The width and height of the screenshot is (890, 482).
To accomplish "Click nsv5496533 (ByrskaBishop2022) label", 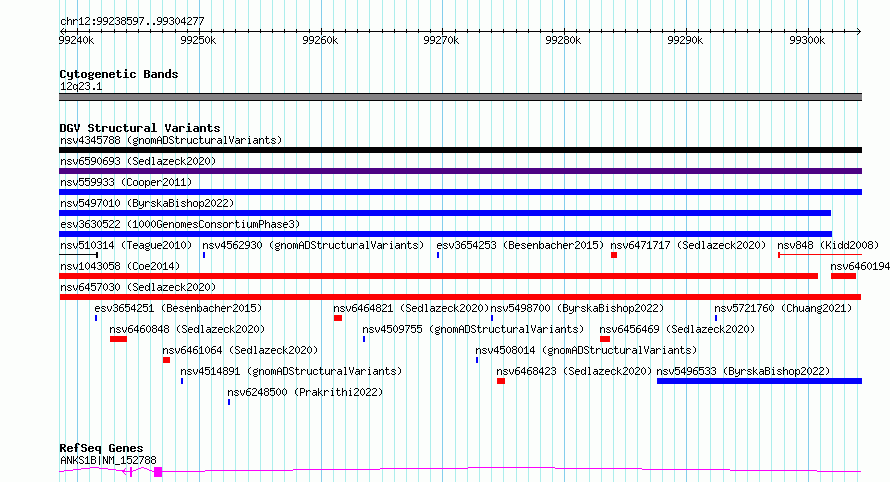I will (x=744, y=371).
